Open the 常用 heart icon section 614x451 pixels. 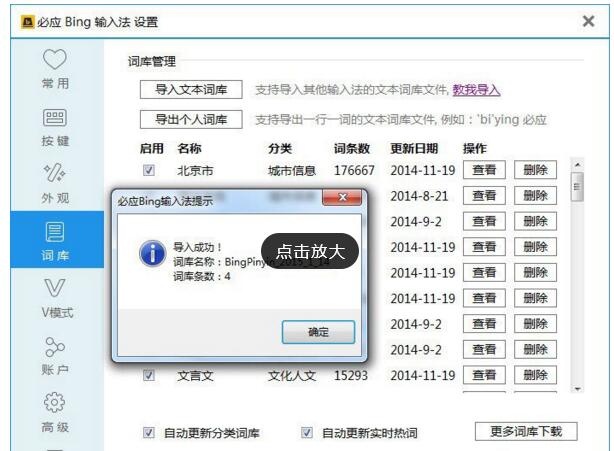pyautogui.click(x=55, y=60)
